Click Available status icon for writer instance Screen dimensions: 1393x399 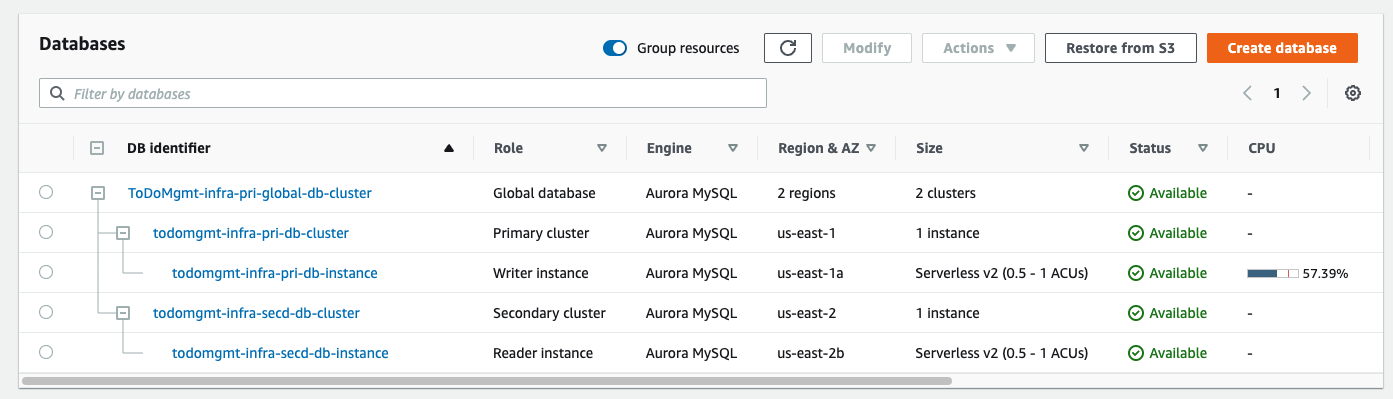click(x=1136, y=273)
